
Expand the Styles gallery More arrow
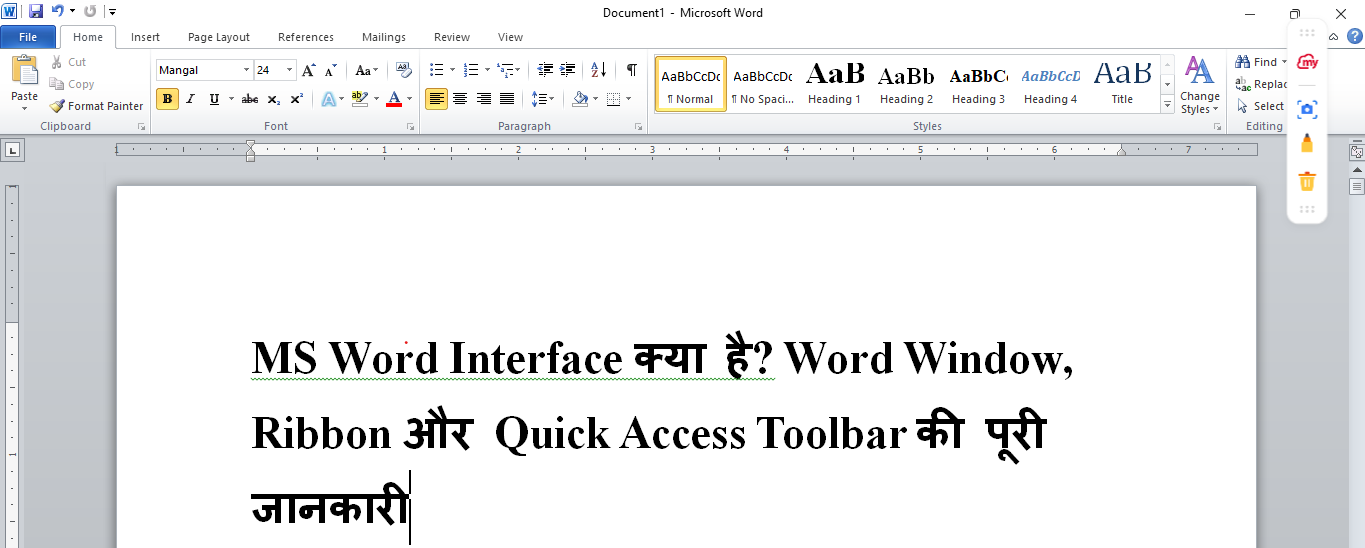click(x=1167, y=105)
